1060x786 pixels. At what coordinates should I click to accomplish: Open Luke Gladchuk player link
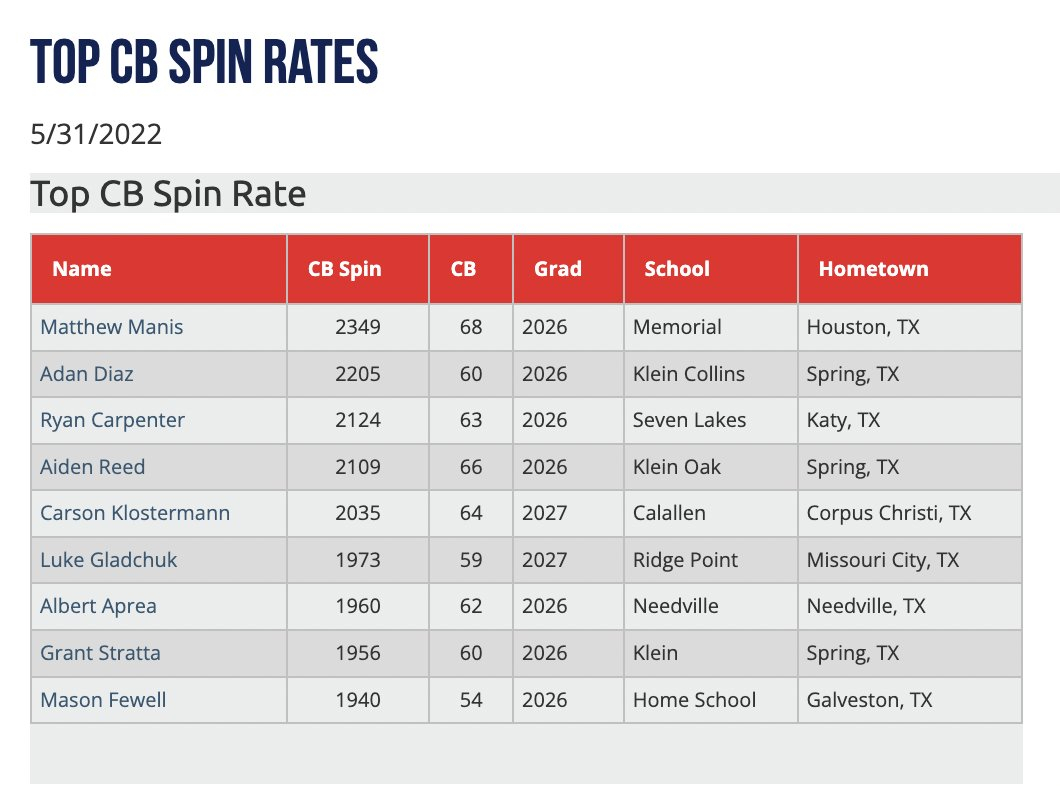click(109, 560)
